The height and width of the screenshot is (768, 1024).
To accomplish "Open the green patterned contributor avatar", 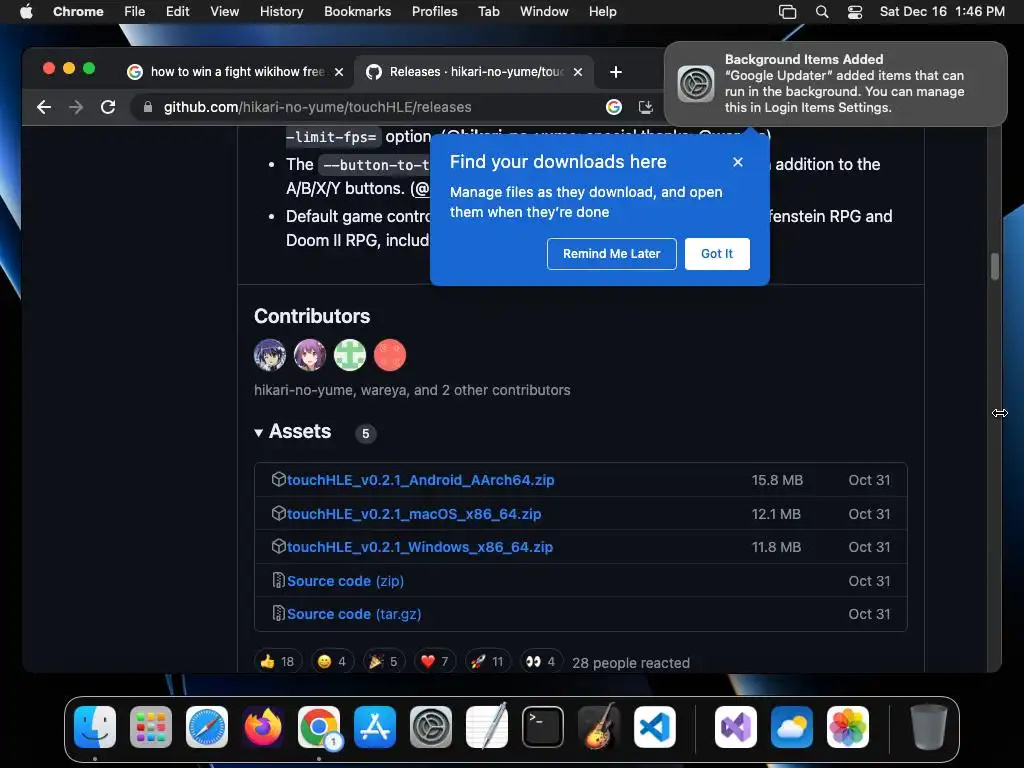I will (350, 355).
